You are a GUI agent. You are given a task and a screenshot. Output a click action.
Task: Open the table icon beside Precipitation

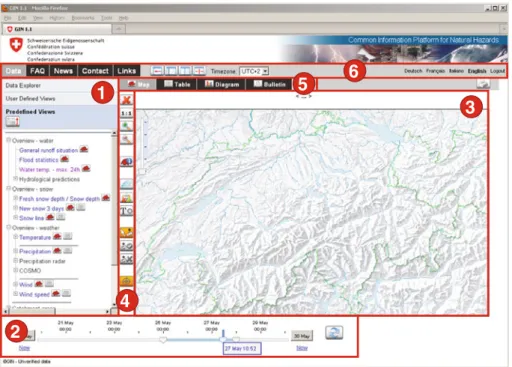[68, 250]
